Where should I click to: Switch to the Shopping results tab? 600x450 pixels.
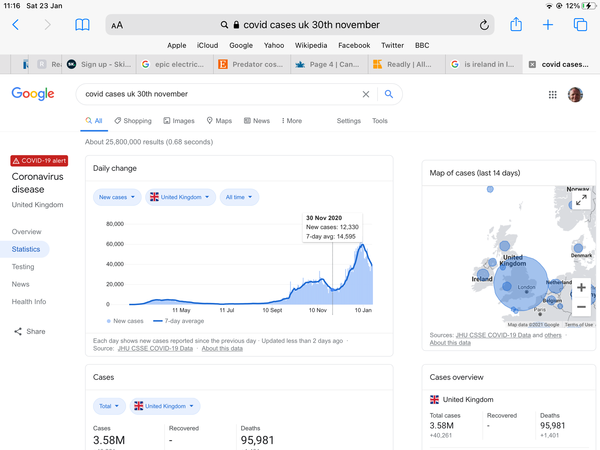[133, 121]
